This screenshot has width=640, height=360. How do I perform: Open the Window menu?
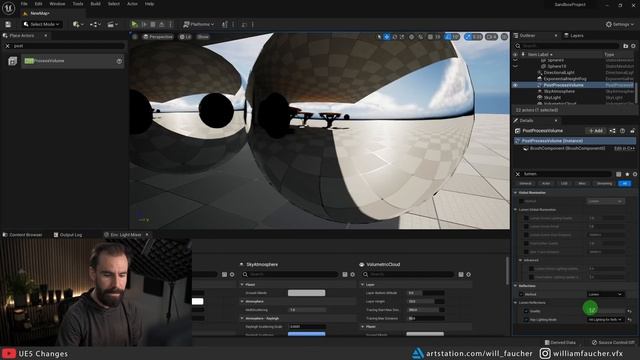(x=57, y=4)
